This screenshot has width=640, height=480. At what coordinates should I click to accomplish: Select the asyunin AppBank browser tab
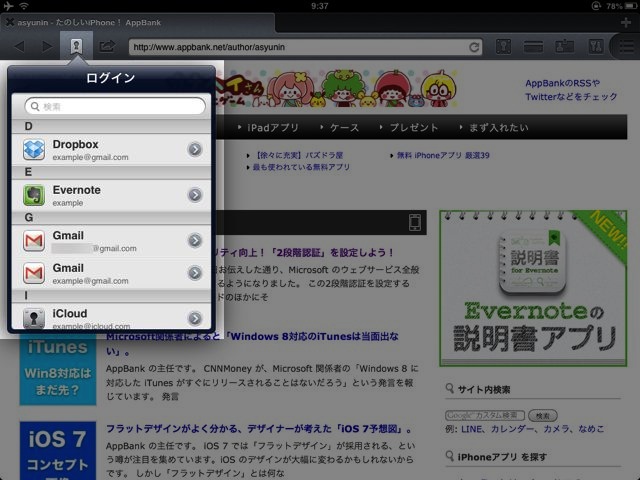[x=138, y=22]
